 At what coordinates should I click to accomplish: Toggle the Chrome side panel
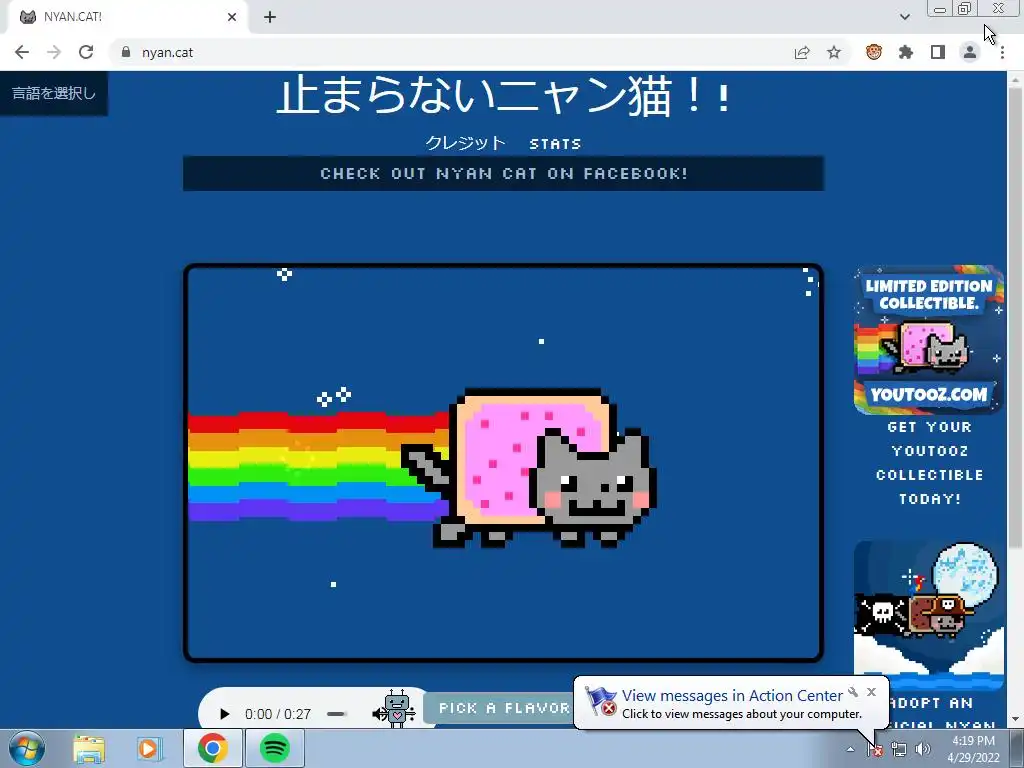point(938,52)
